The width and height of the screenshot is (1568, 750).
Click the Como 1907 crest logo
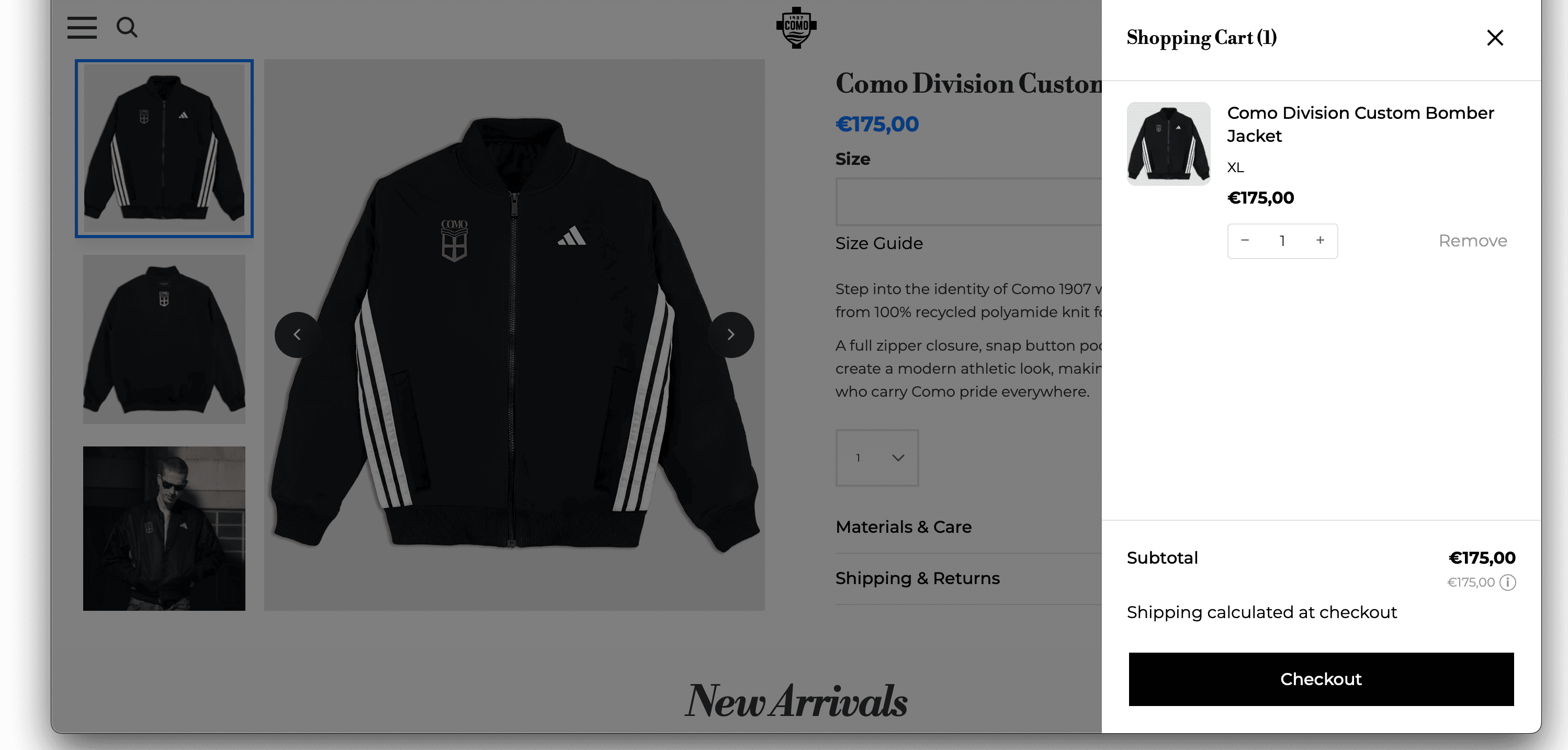tap(796, 27)
